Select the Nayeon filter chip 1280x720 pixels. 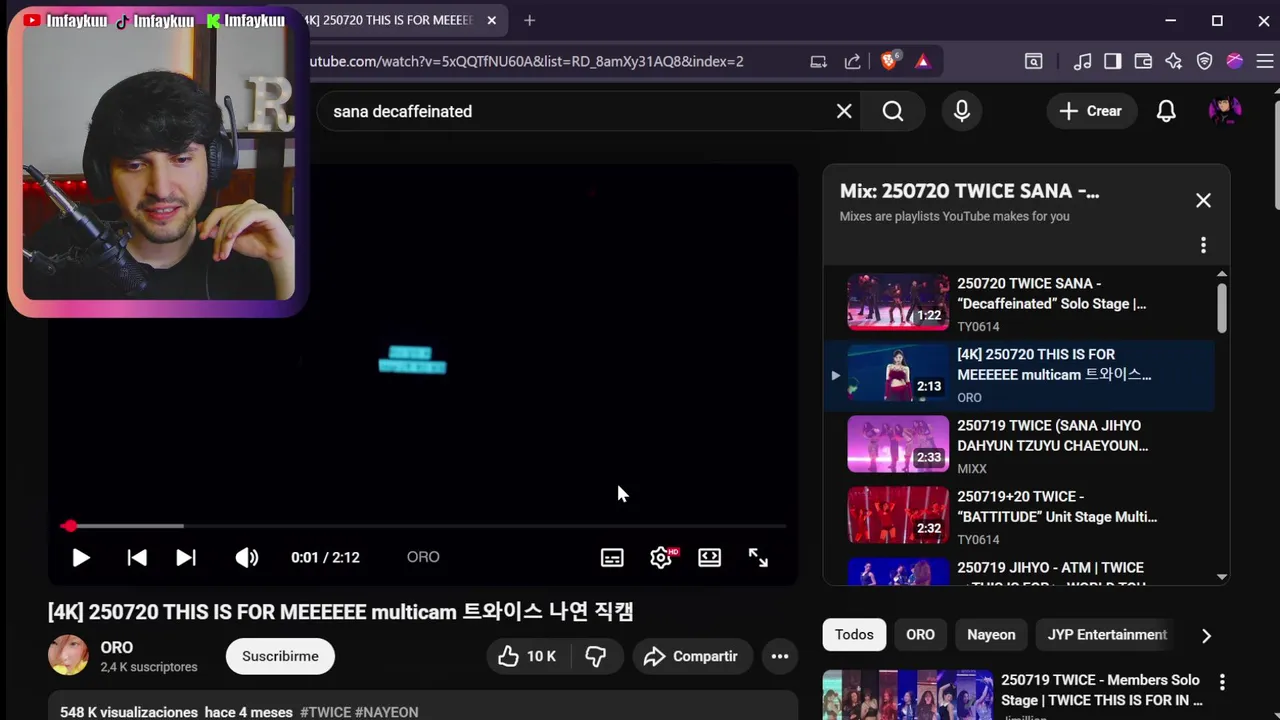point(991,635)
